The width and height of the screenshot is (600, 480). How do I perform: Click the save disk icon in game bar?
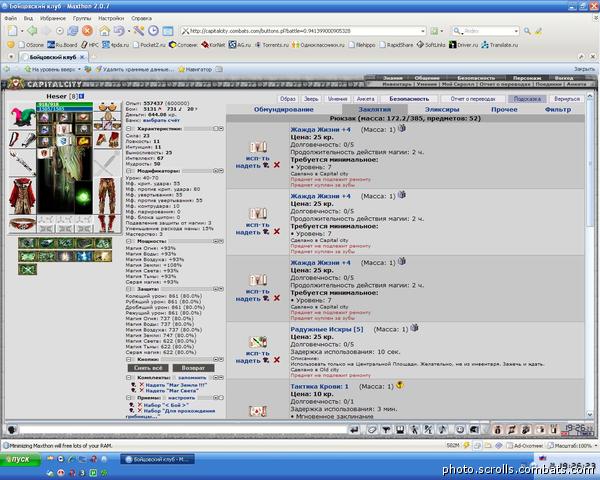click(x=400, y=430)
